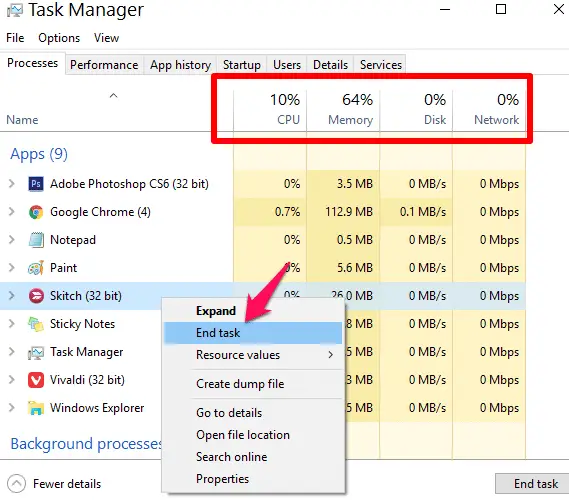Image resolution: width=569 pixels, height=502 pixels.
Task: Maximize the Task Manager window
Action: pyautogui.click(x=501, y=9)
